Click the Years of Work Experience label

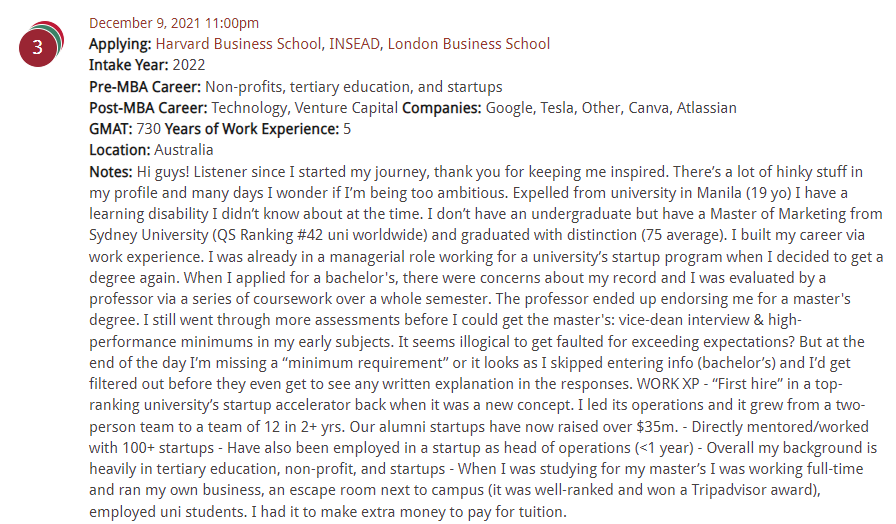click(252, 129)
